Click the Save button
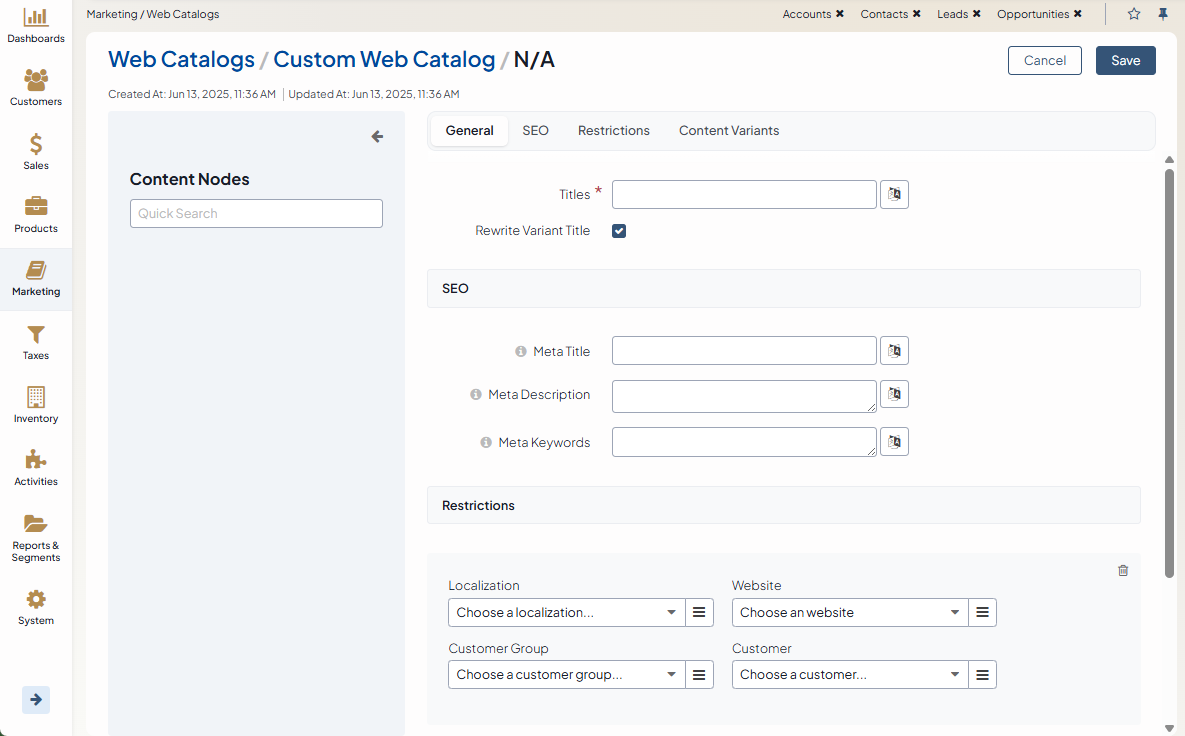The image size is (1185, 736). [1125, 61]
